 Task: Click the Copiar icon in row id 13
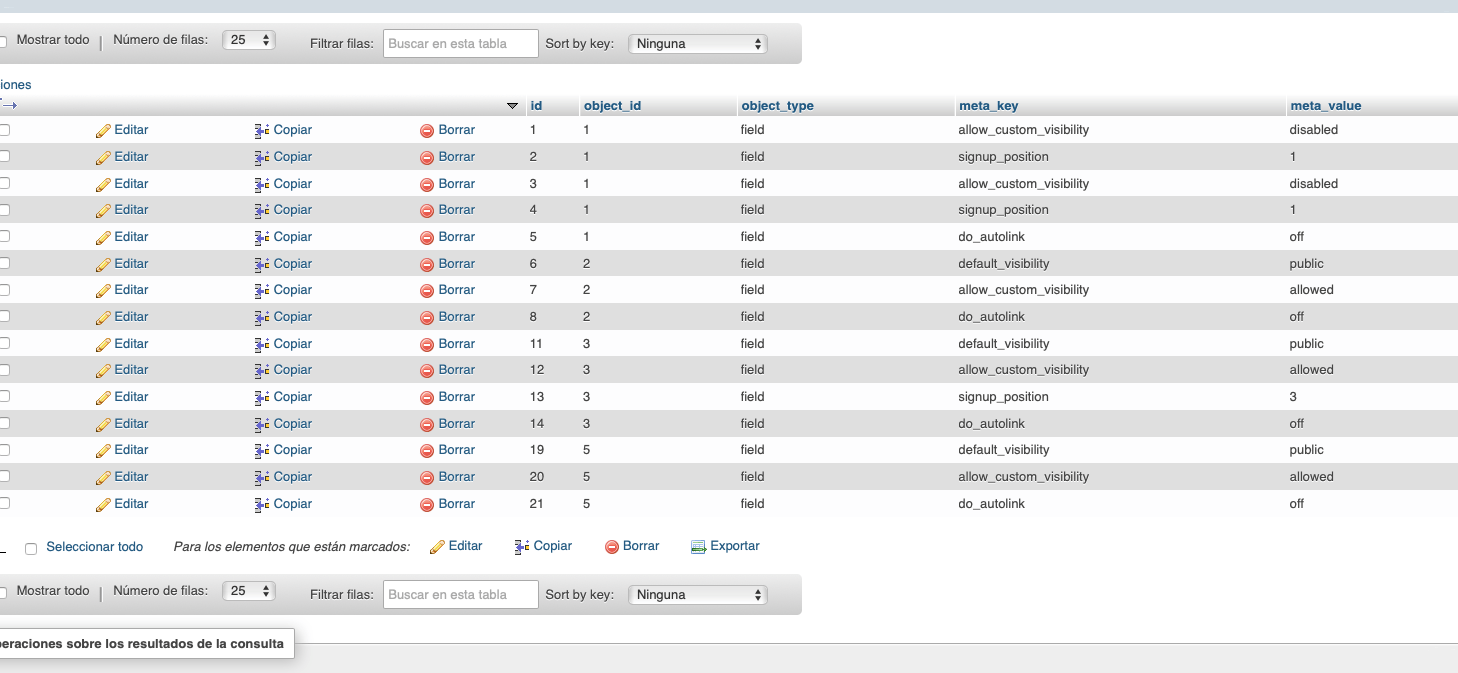pyautogui.click(x=263, y=397)
